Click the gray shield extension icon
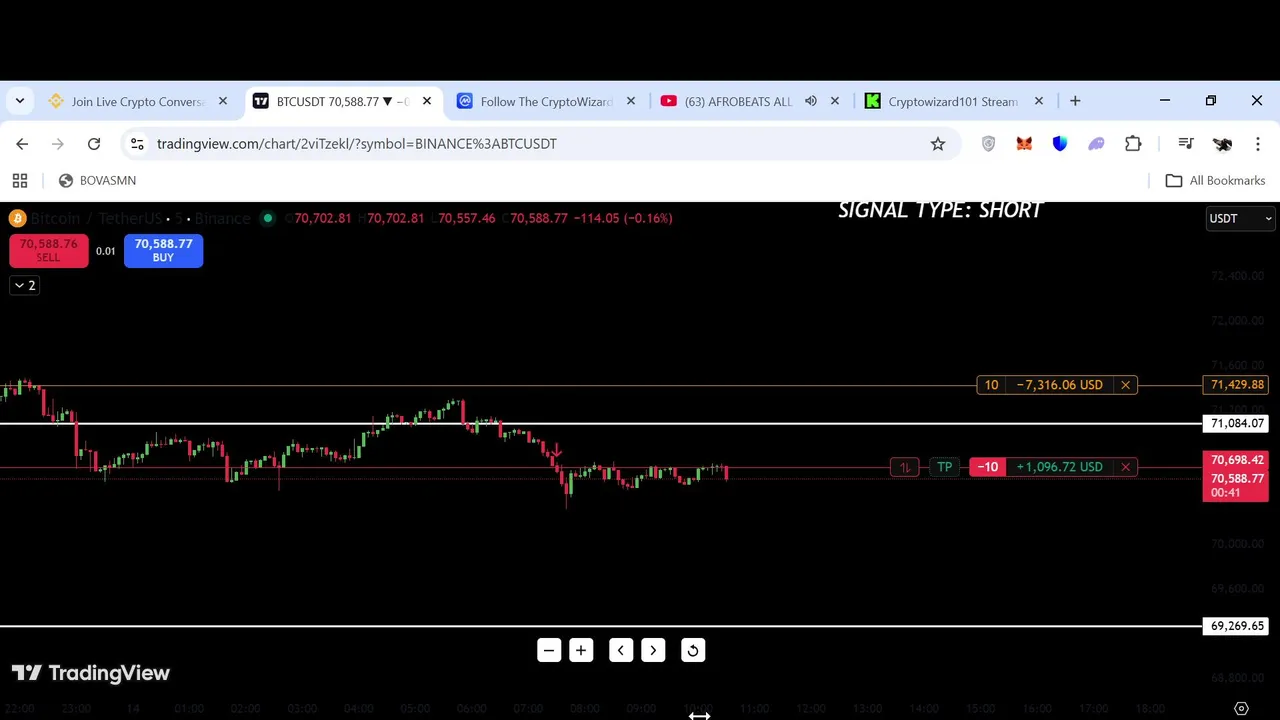The width and height of the screenshot is (1280, 720). (x=989, y=144)
